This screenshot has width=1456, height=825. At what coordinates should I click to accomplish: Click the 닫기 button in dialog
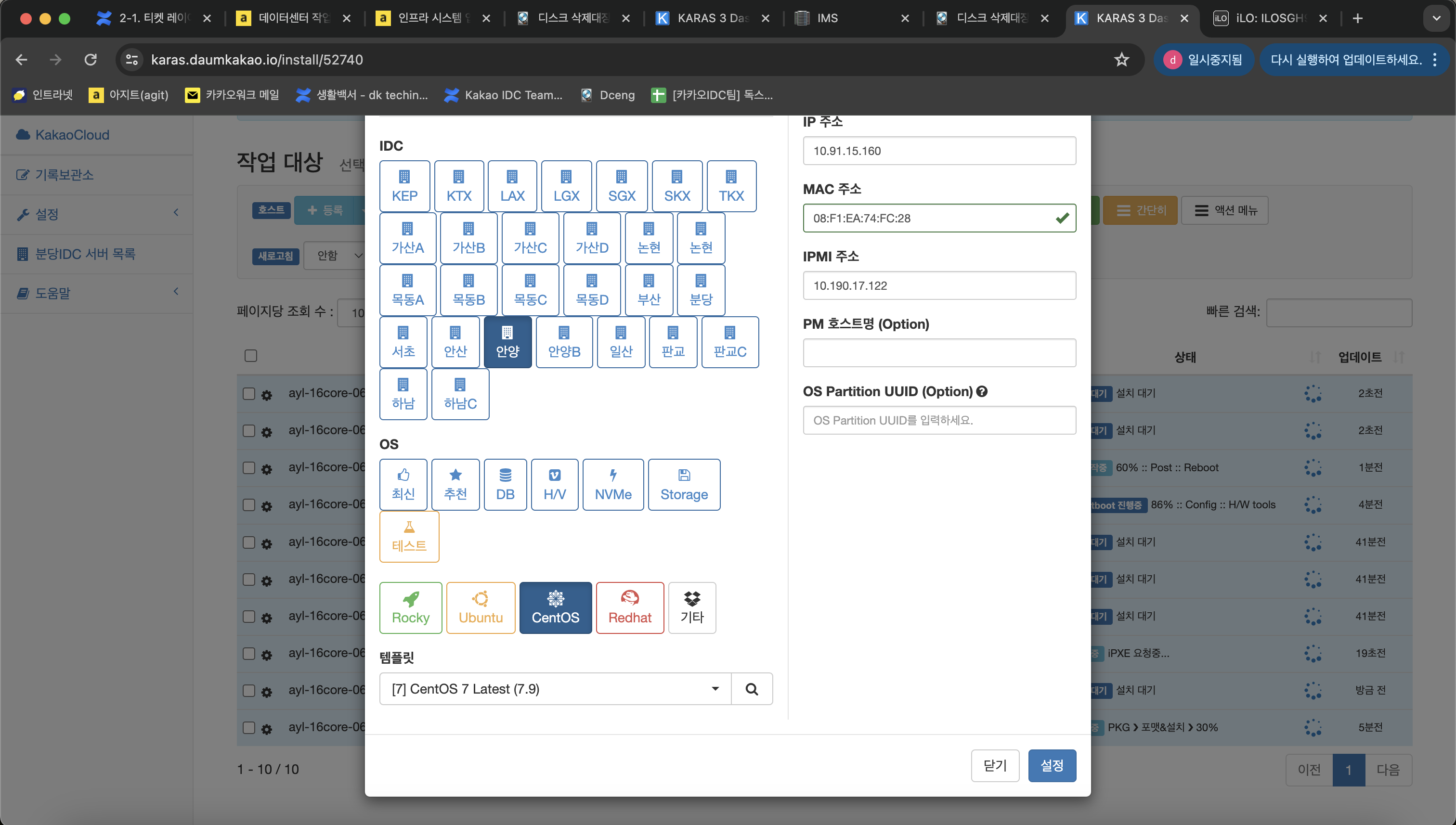pos(995,766)
